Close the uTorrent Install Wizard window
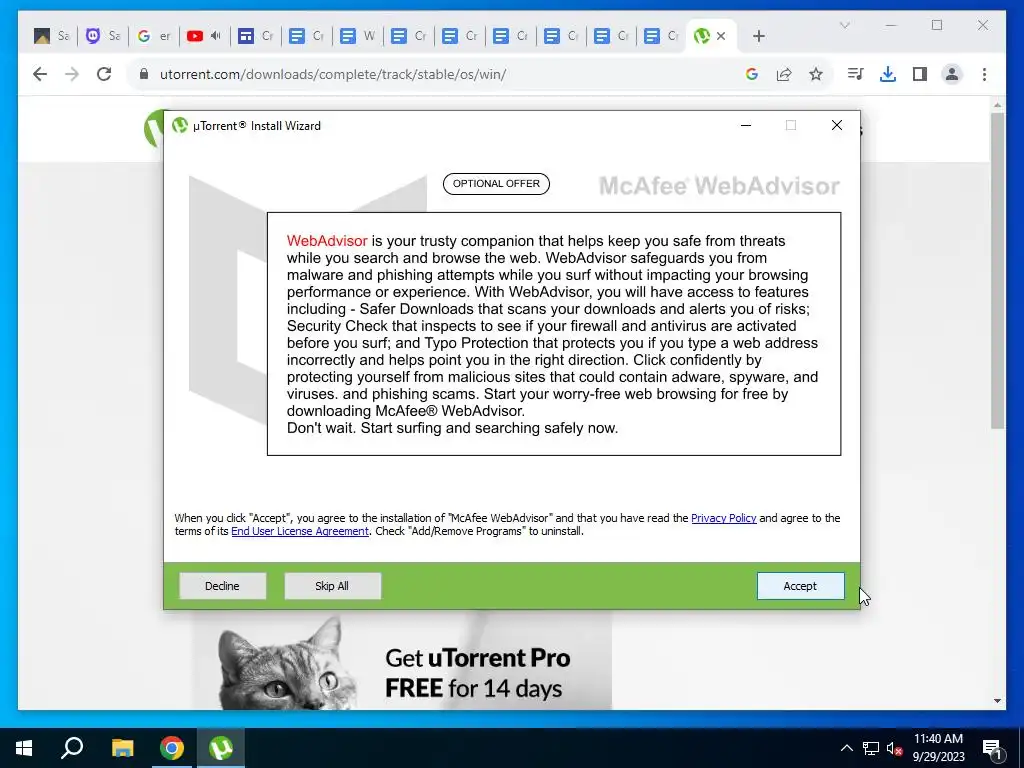The width and height of the screenshot is (1024, 768). 837,125
